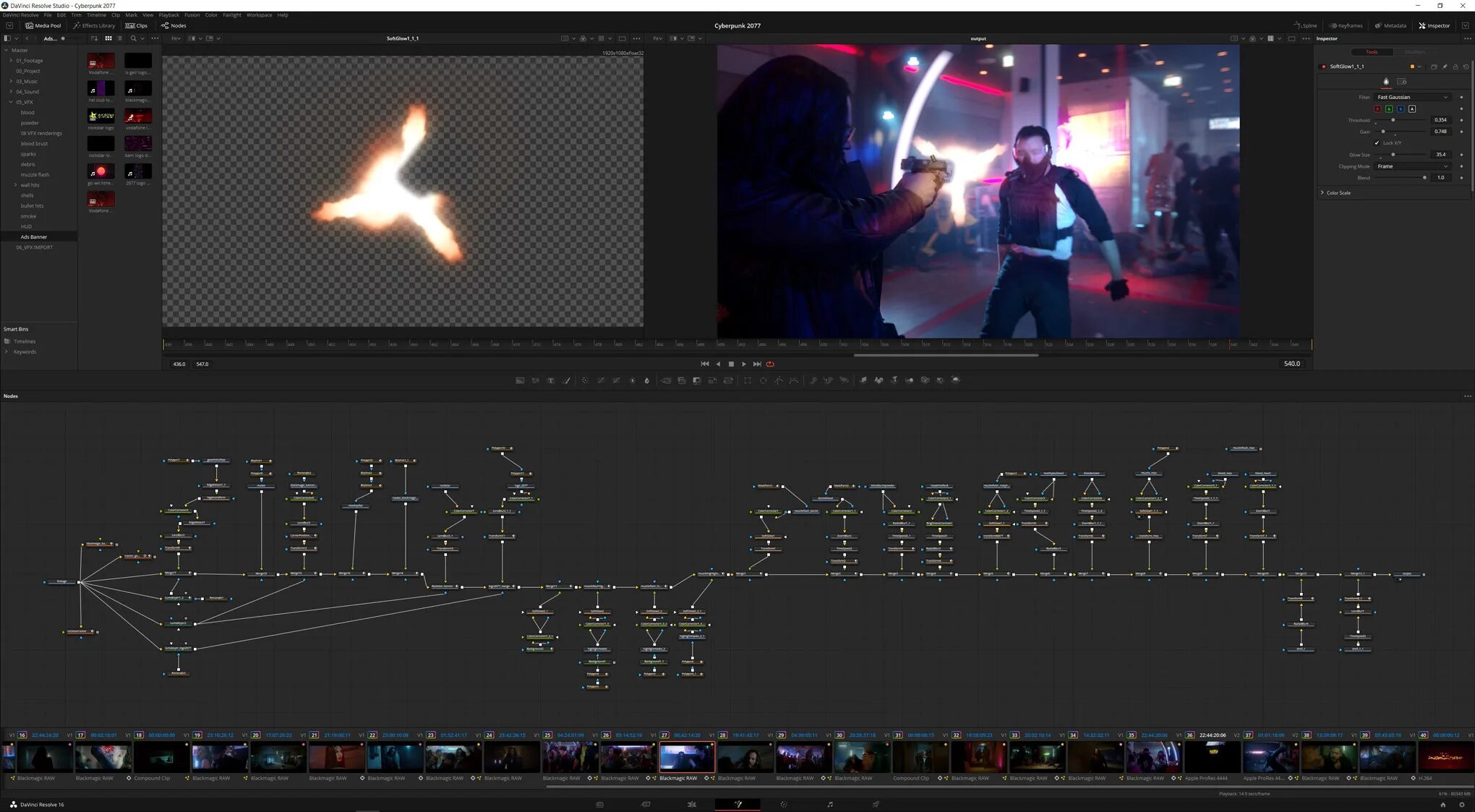1475x812 pixels.
Task: Open the Effects Library panel
Action: click(94, 25)
